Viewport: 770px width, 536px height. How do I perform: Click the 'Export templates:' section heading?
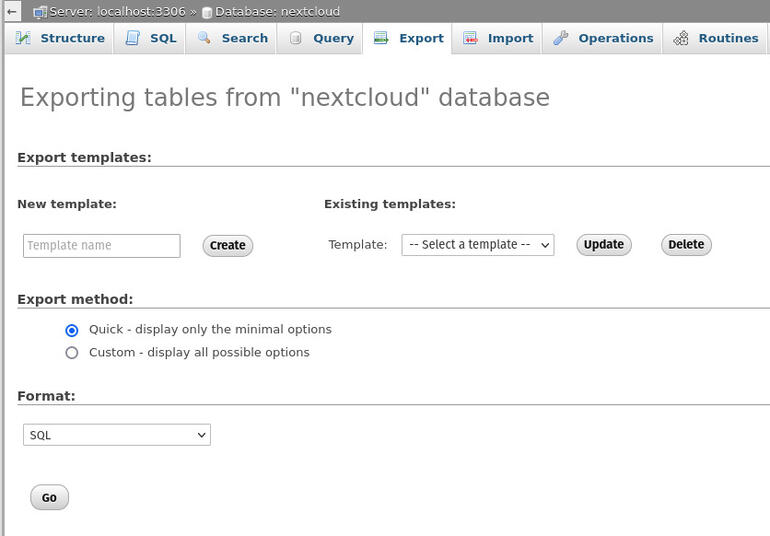tap(84, 157)
